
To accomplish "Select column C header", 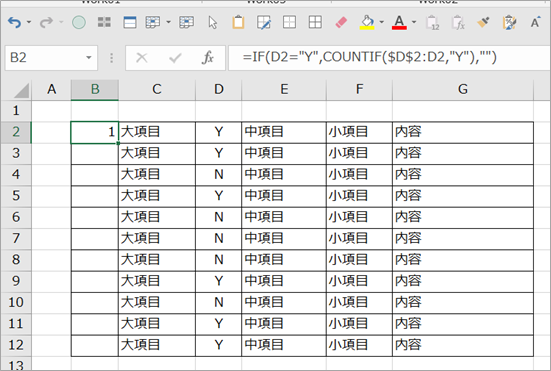I will coord(157,90).
